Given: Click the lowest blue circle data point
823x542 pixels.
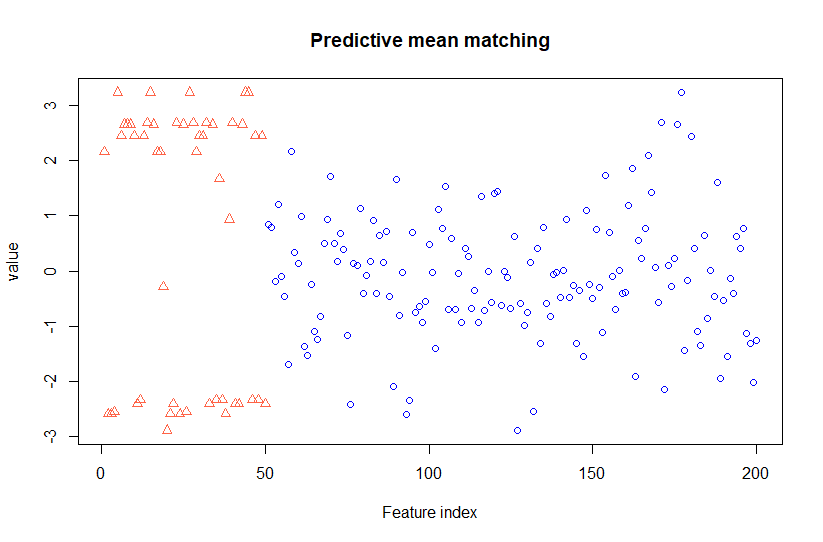Looking at the screenshot, I should tap(517, 430).
